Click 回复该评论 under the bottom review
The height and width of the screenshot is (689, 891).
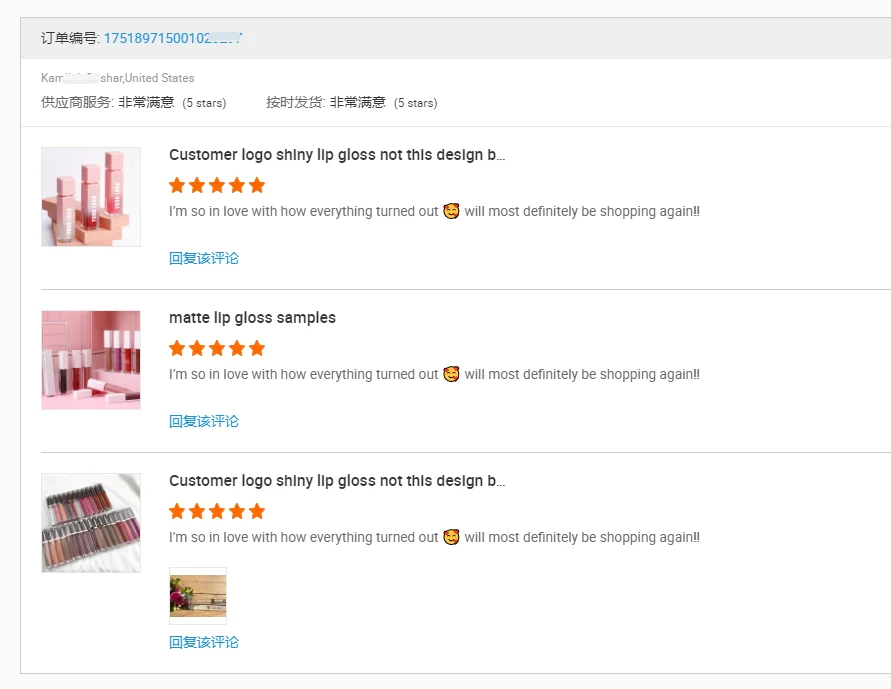pos(203,642)
